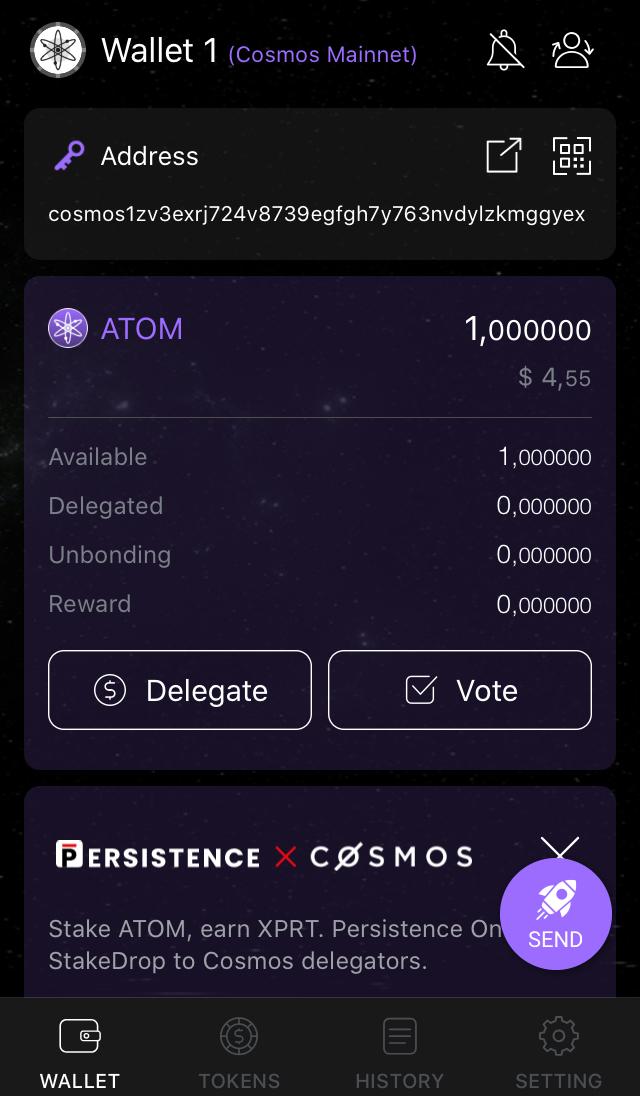Image resolution: width=640 pixels, height=1096 pixels.
Task: Open the Persistence StakeDrop promotion text
Action: [x=274, y=945]
